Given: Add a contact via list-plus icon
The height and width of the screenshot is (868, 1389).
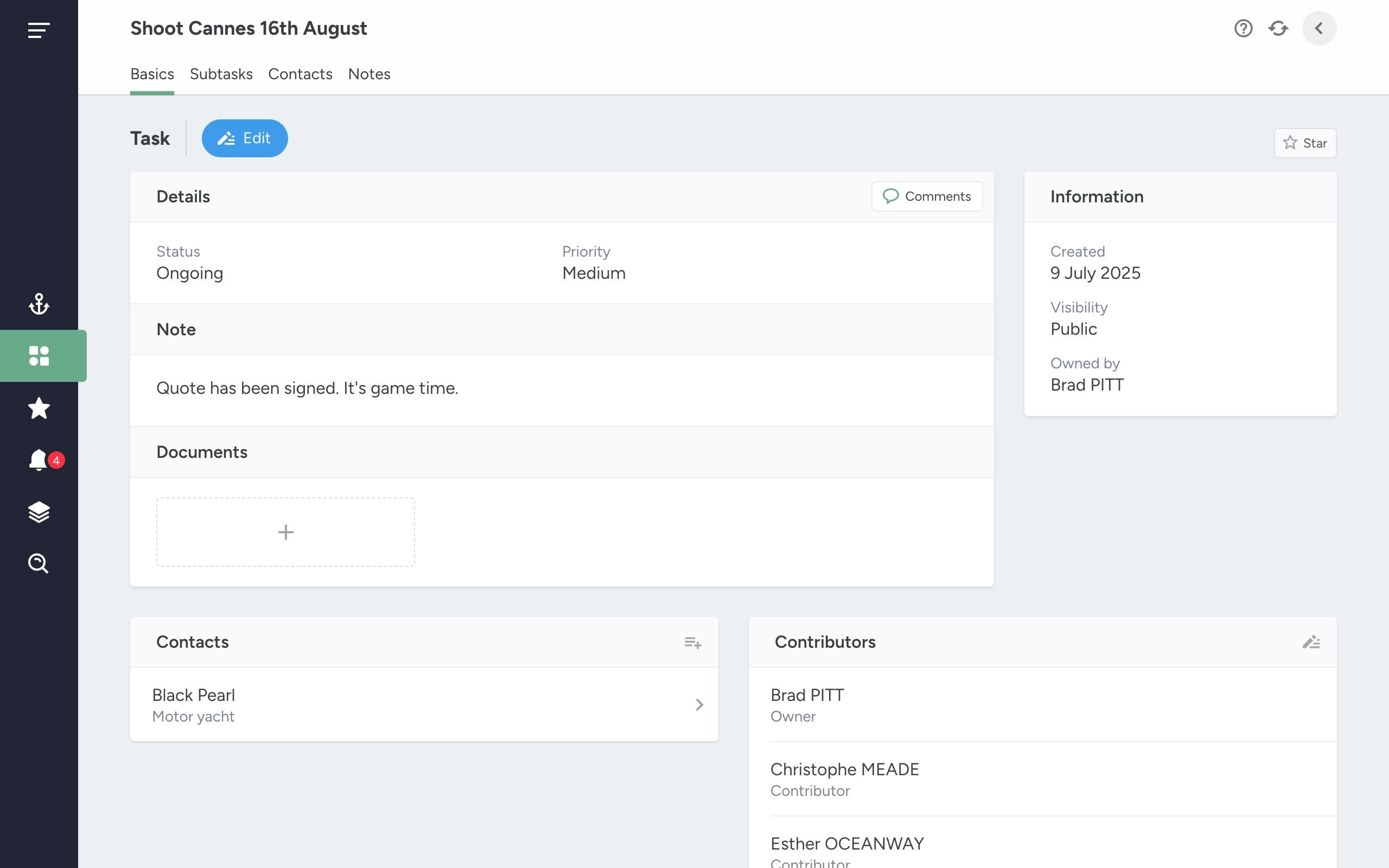Looking at the screenshot, I should tap(693, 642).
